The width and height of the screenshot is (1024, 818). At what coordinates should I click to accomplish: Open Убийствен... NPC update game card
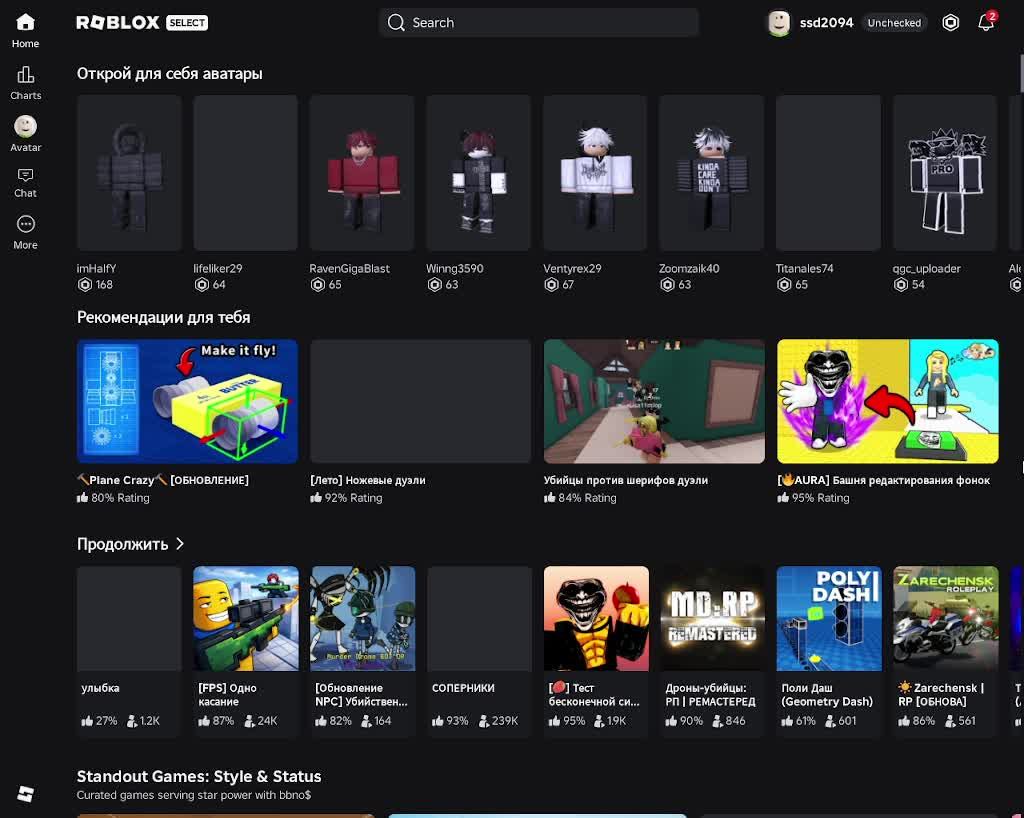coord(362,651)
